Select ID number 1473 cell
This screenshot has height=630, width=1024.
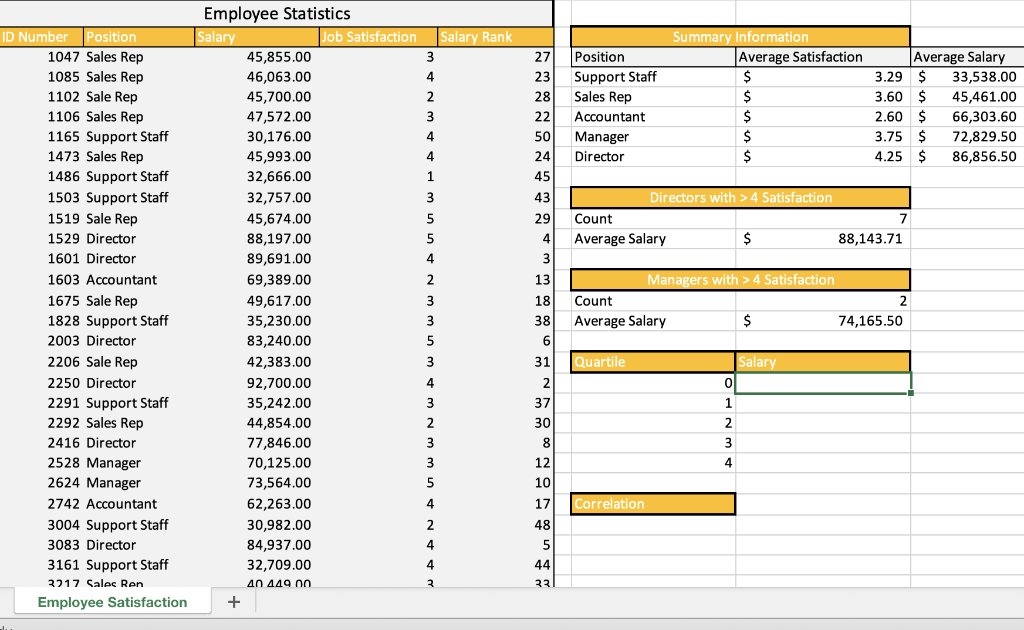pos(42,157)
